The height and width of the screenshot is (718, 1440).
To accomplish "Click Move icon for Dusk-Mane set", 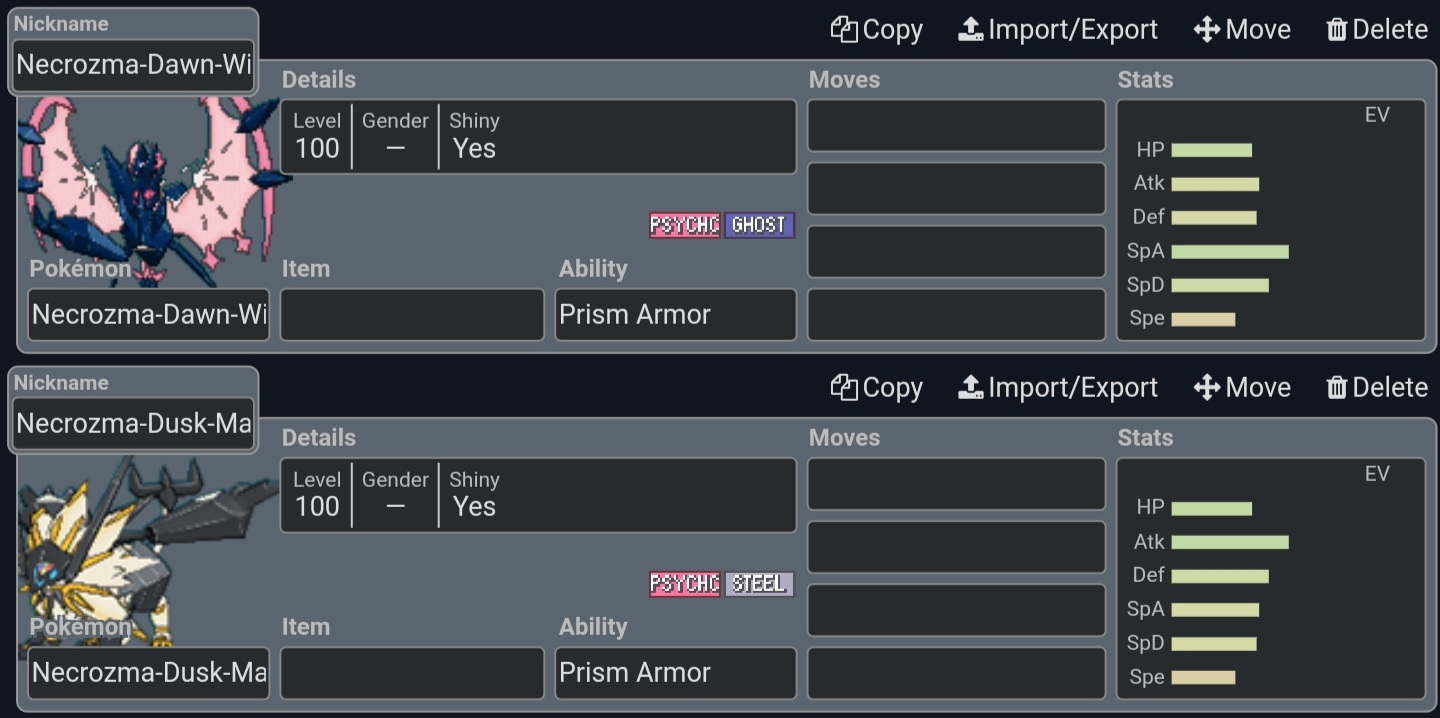I will (1207, 388).
